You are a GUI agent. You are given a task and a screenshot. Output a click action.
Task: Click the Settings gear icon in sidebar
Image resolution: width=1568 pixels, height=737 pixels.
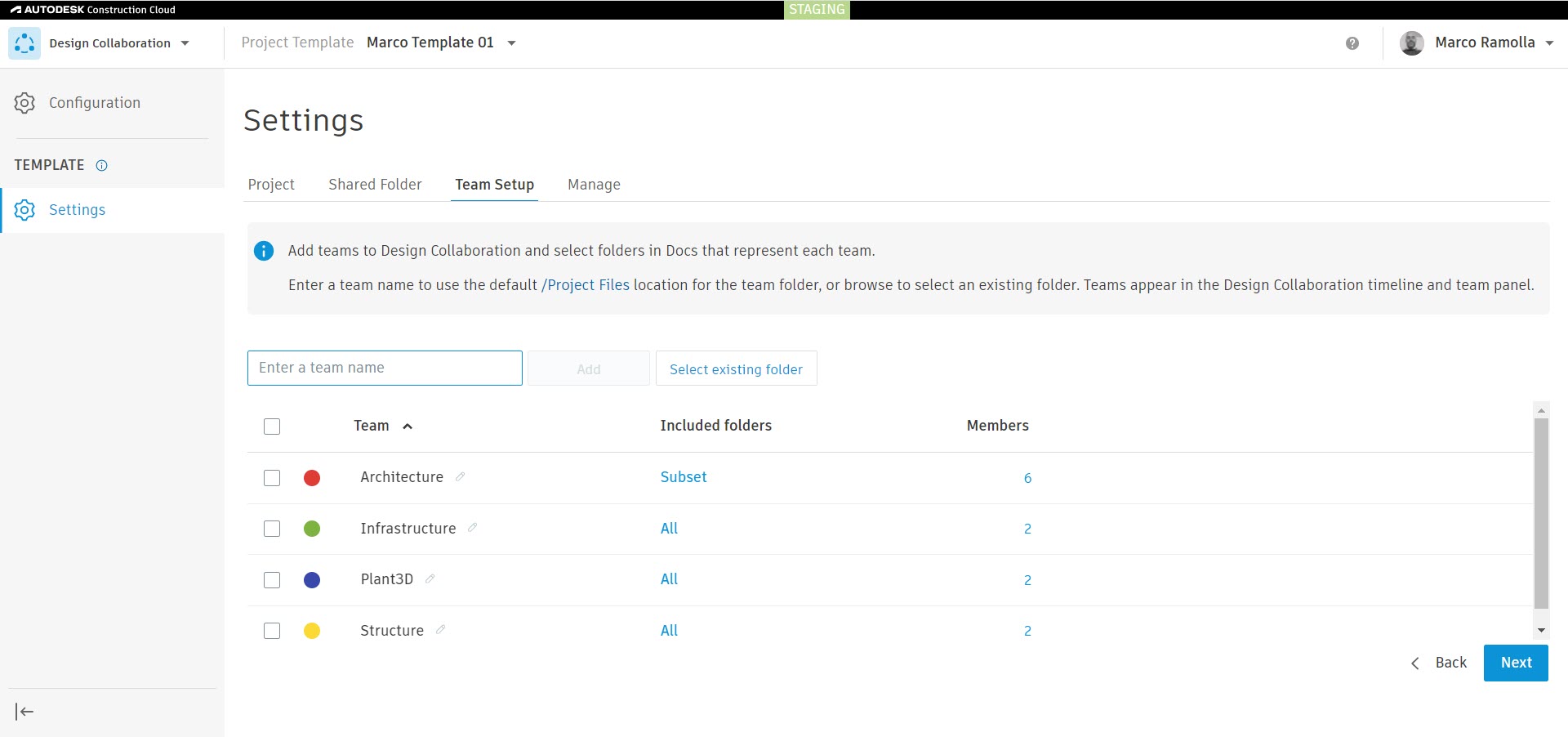[x=24, y=210]
